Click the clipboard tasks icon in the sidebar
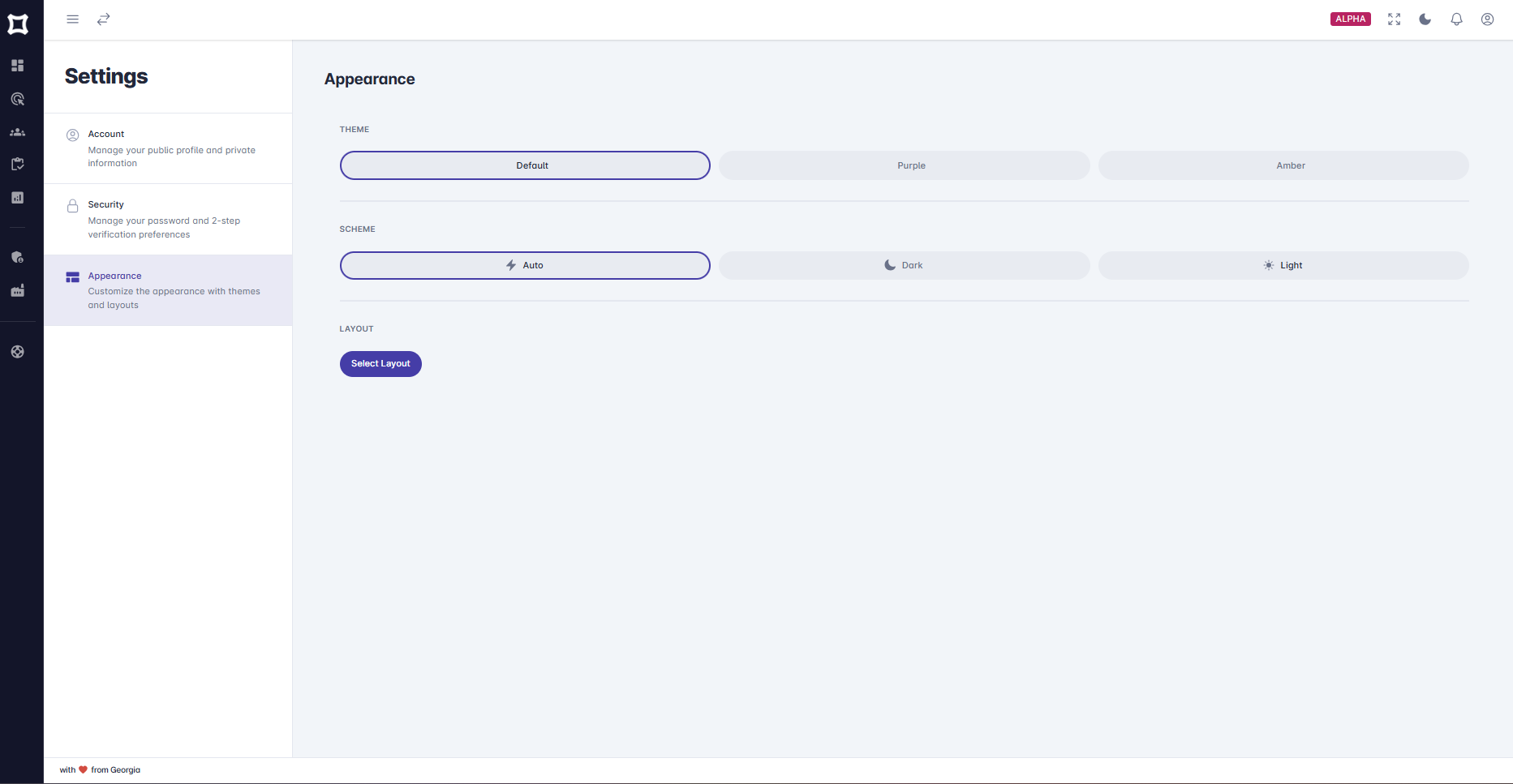Viewport: 1513px width, 784px height. click(17, 164)
